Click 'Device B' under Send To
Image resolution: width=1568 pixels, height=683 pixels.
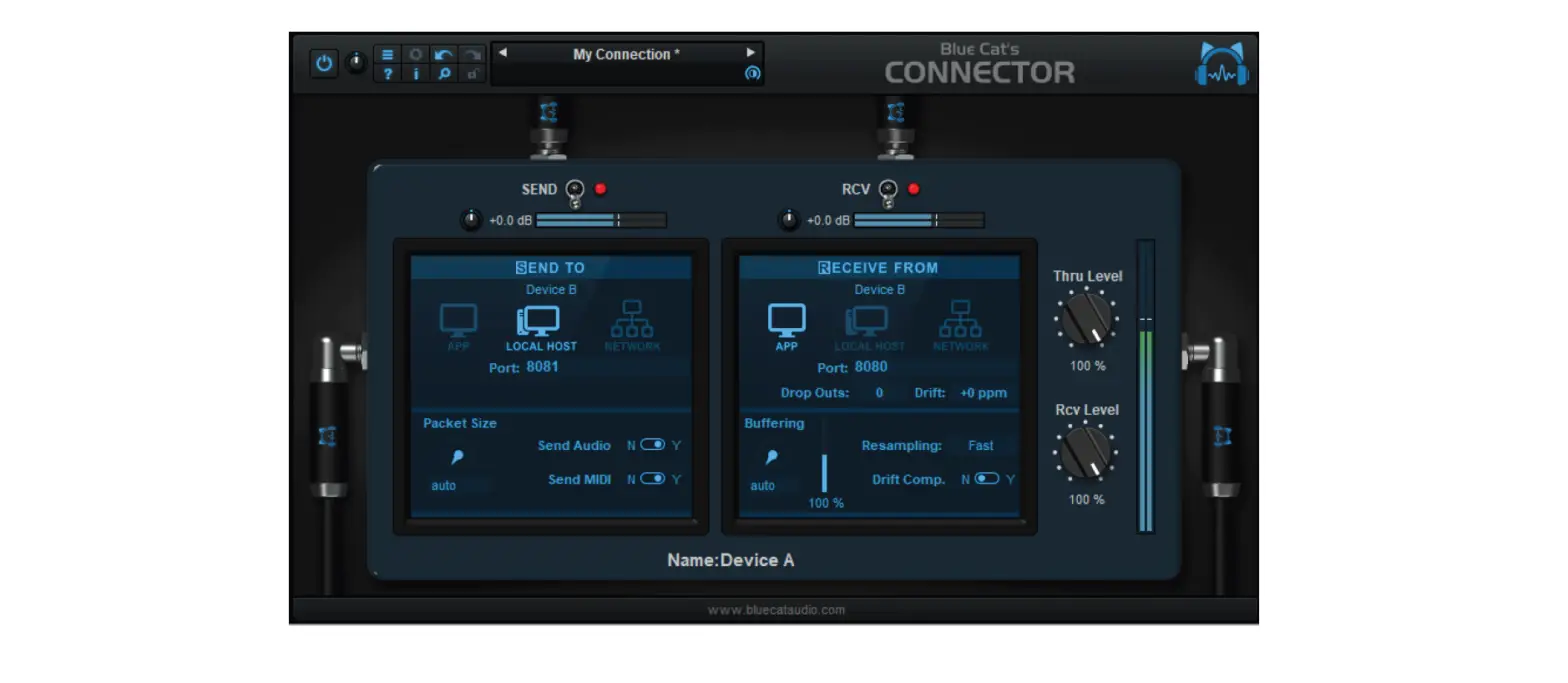pyautogui.click(x=552, y=290)
